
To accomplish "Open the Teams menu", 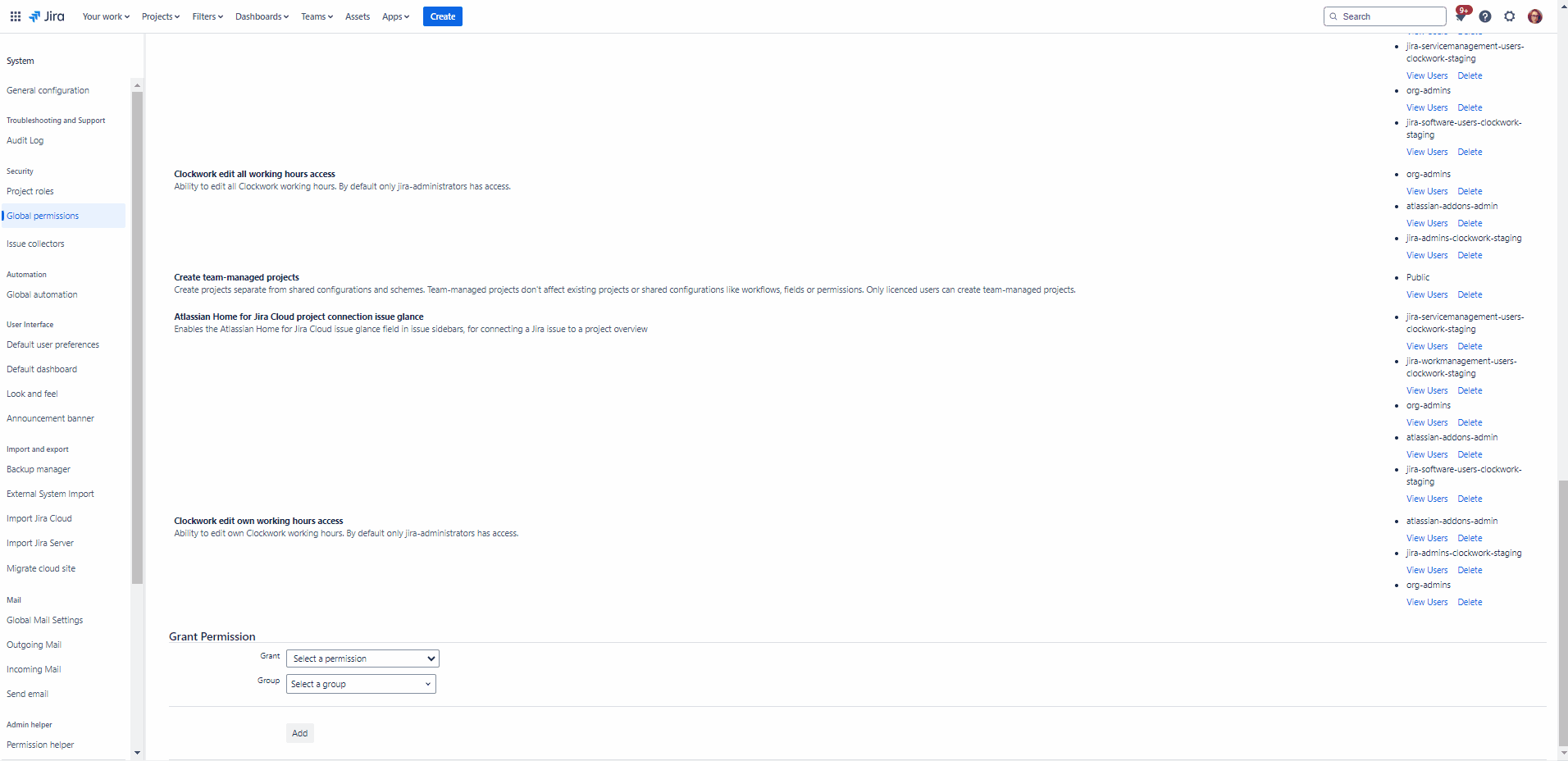I will (316, 16).
